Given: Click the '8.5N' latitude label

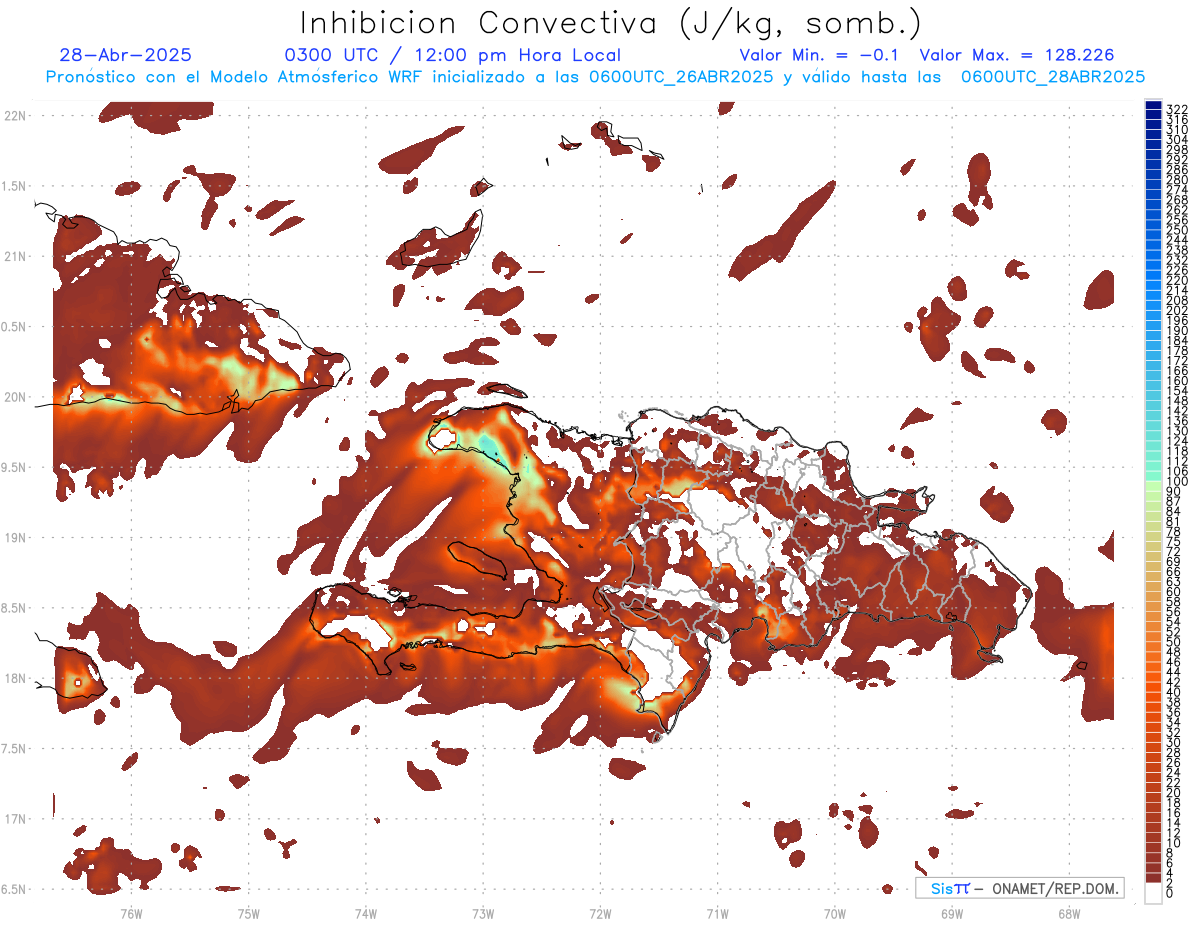Looking at the screenshot, I should (15, 608).
